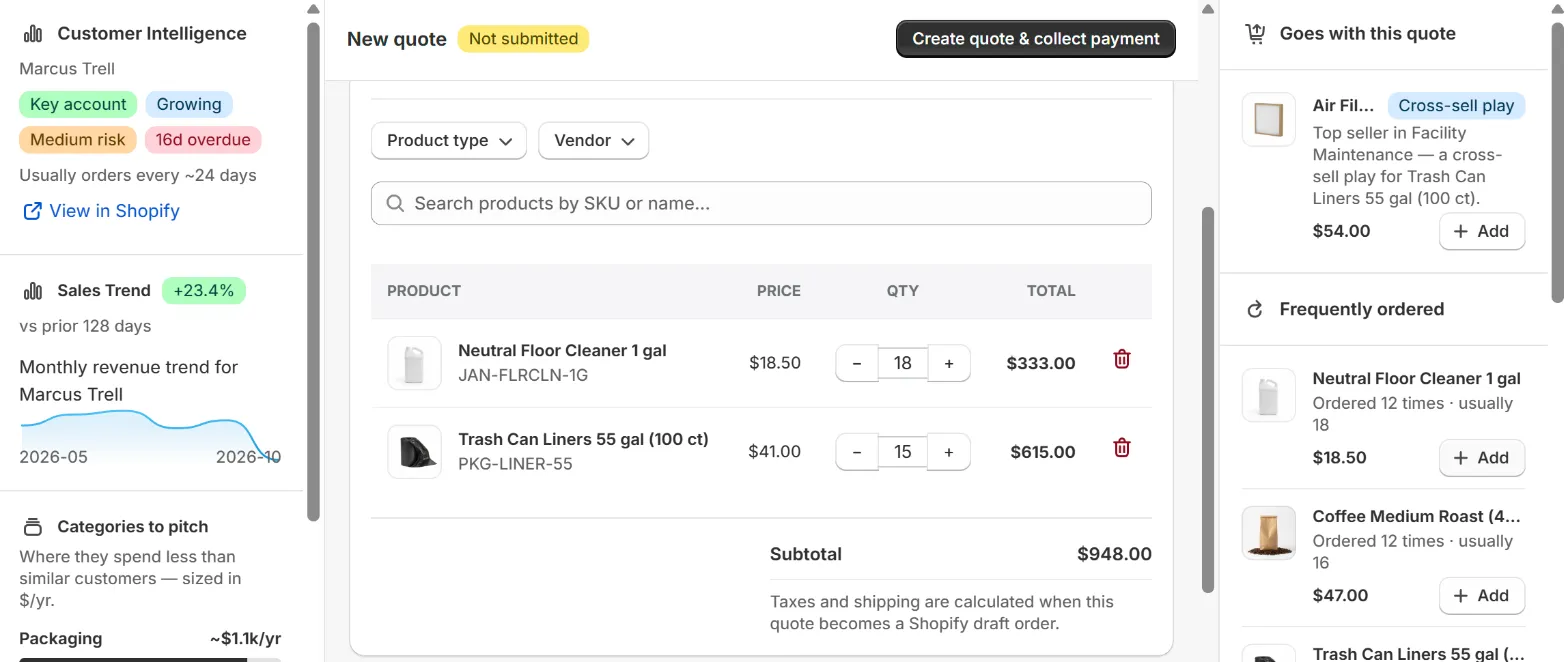Click the Neutral Floor Cleaner quantity field

[x=903, y=364]
